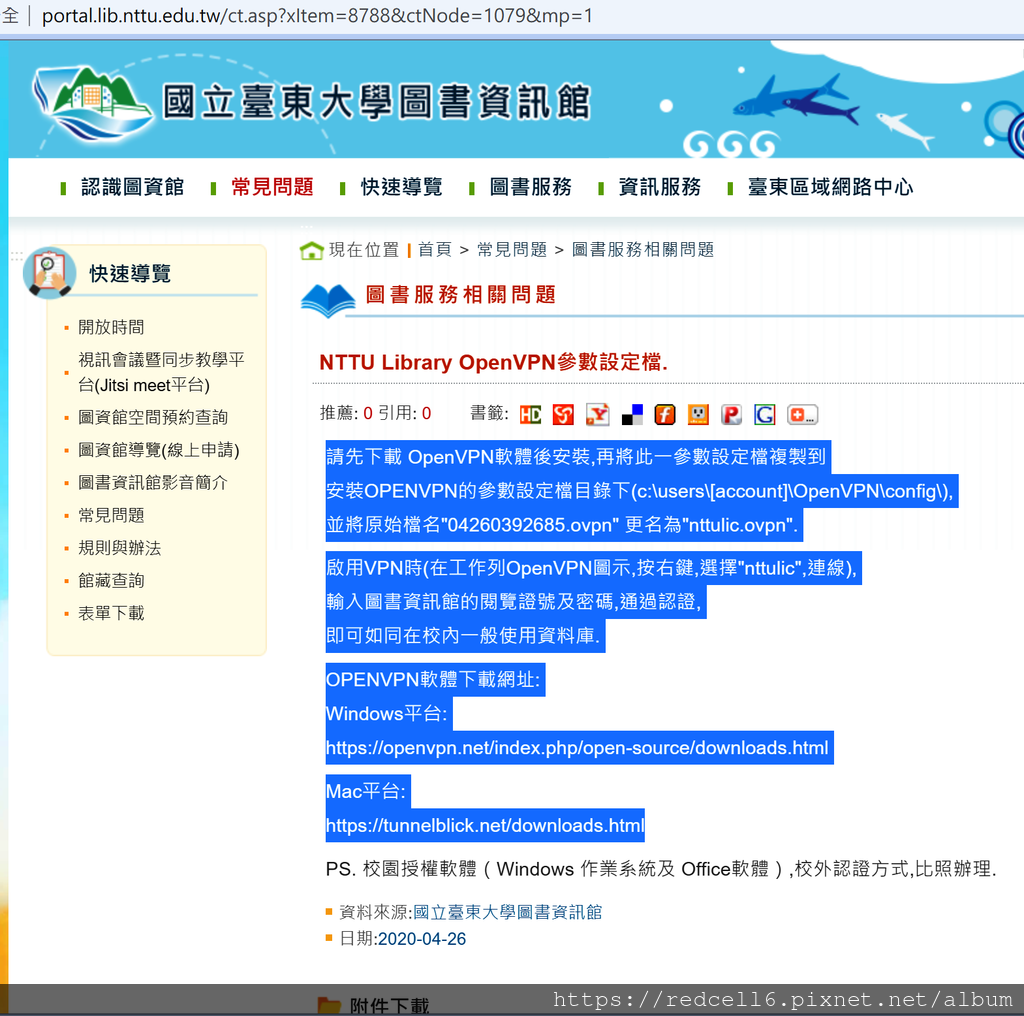Click the del.icio.us bookmark icon
The image size is (1024, 1016).
coord(632,415)
